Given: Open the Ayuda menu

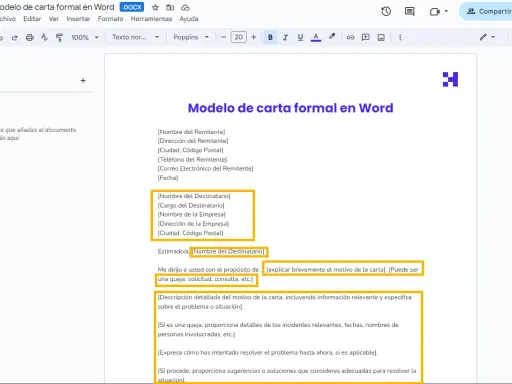Looking at the screenshot, I should [x=189, y=19].
